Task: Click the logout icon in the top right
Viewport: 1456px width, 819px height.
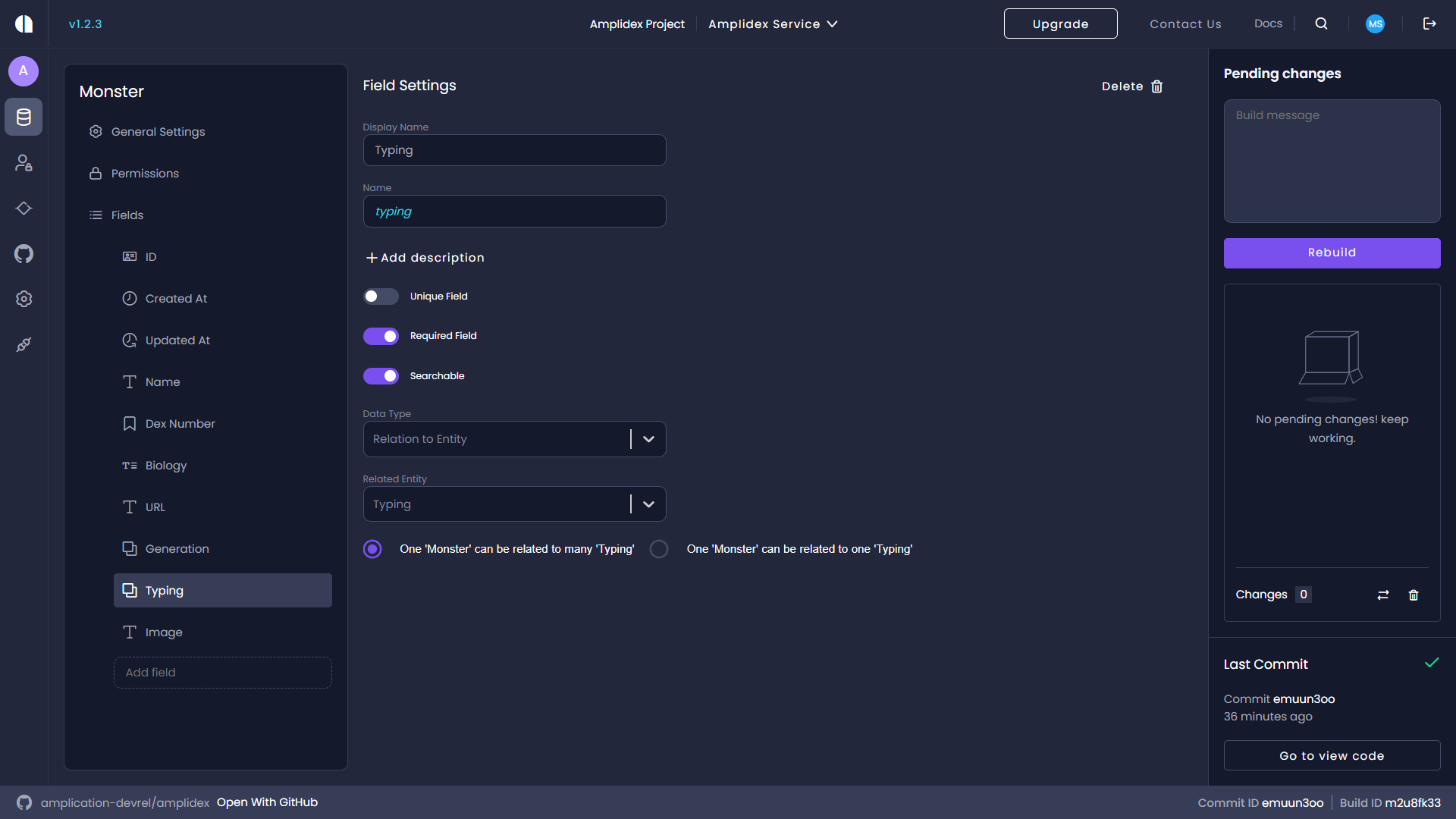Action: click(1429, 24)
